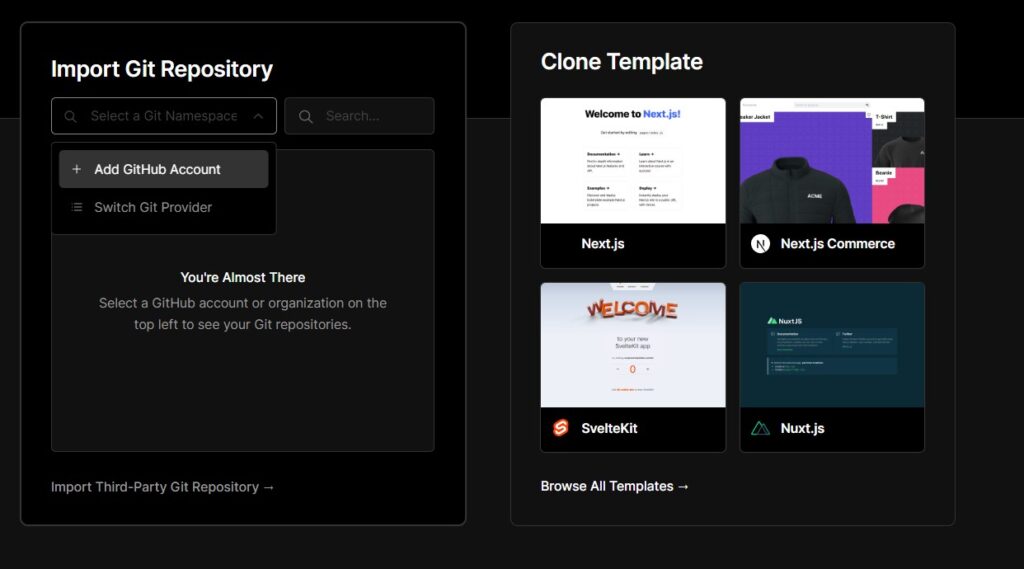The height and width of the screenshot is (569, 1024).
Task: Open Import Third-Party Git Repository link
Action: click(163, 487)
